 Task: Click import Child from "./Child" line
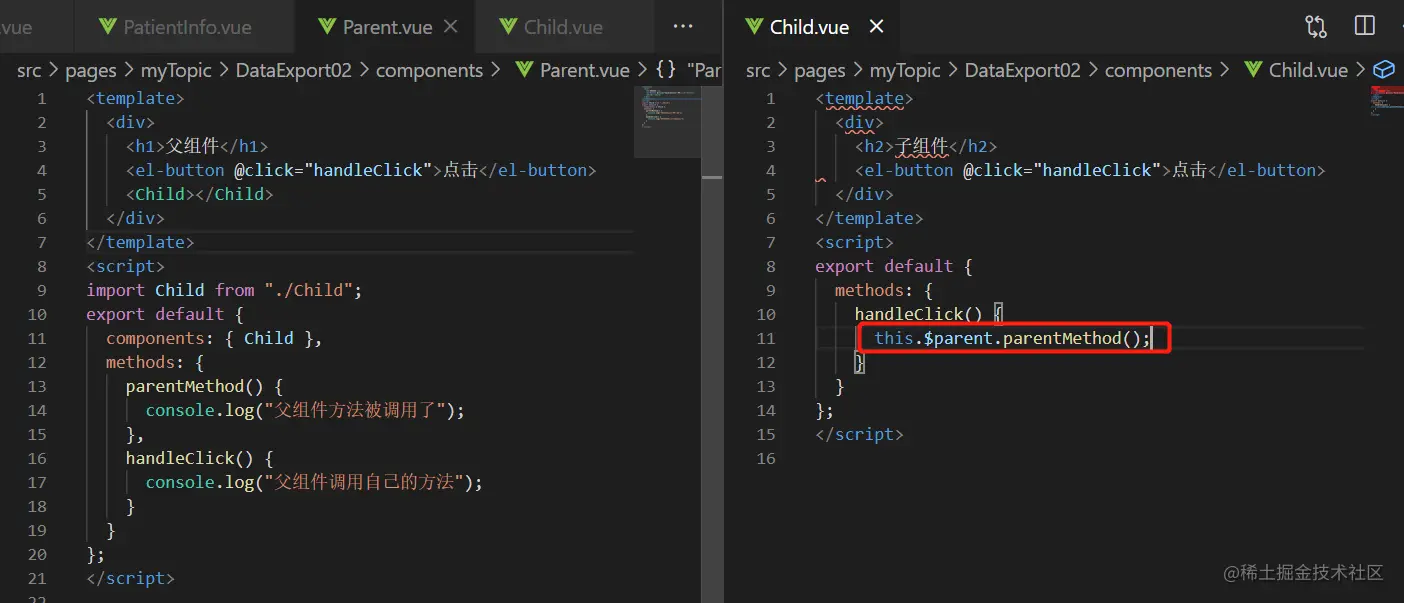[x=224, y=290]
